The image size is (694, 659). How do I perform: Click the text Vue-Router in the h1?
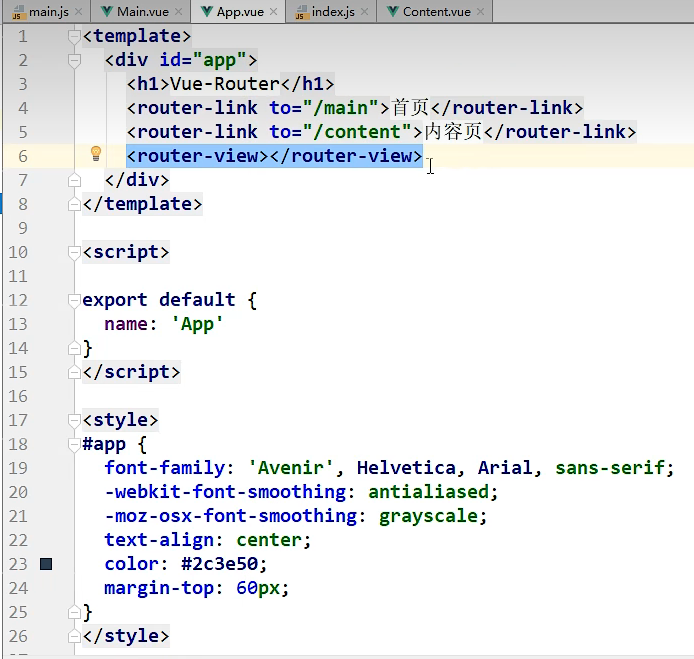(x=225, y=84)
